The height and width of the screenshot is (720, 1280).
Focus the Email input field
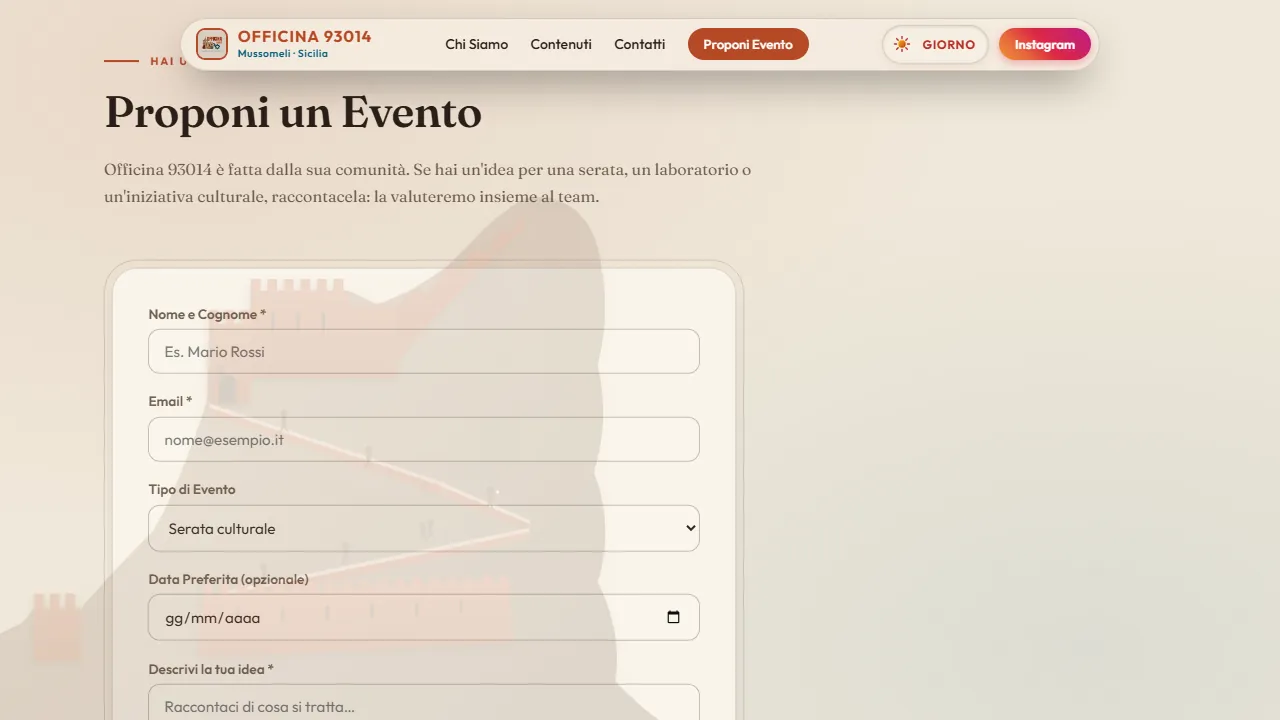pos(424,440)
